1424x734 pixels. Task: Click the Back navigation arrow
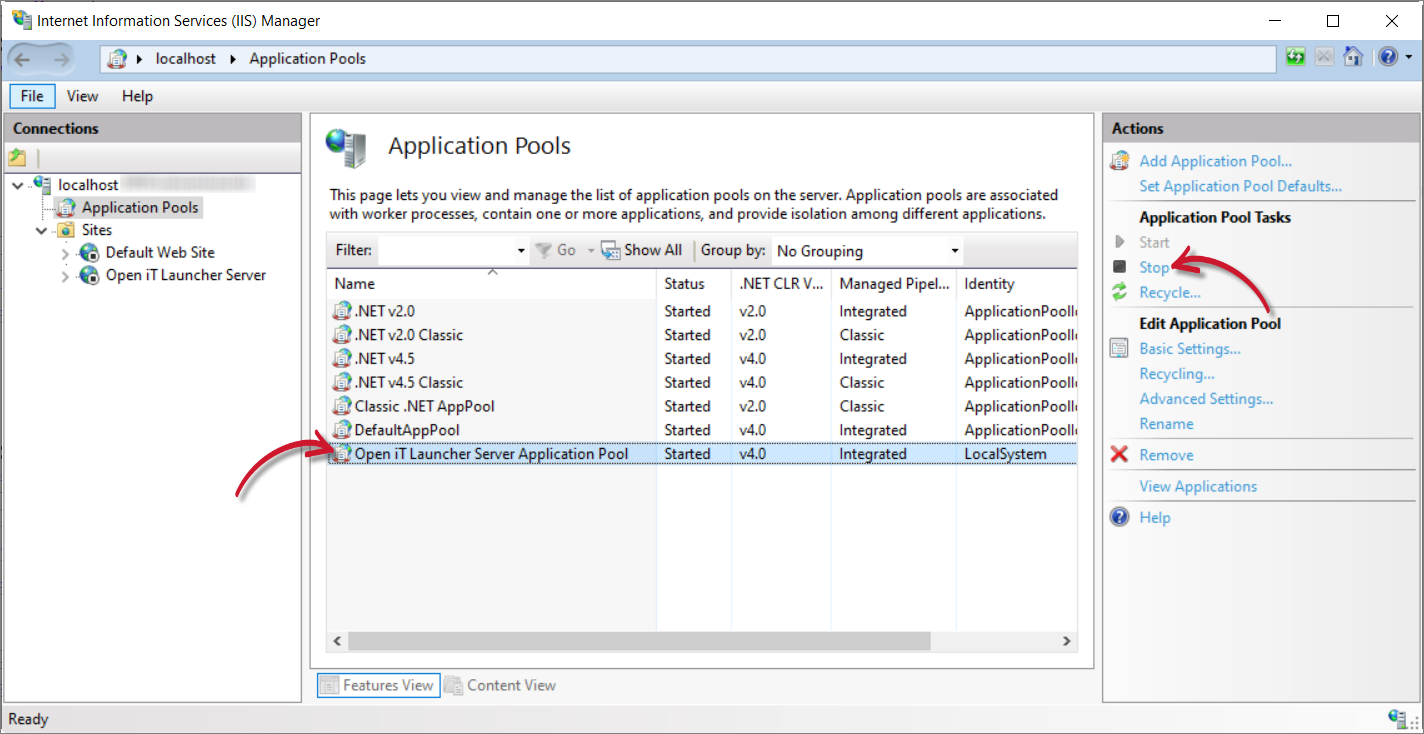click(x=22, y=57)
